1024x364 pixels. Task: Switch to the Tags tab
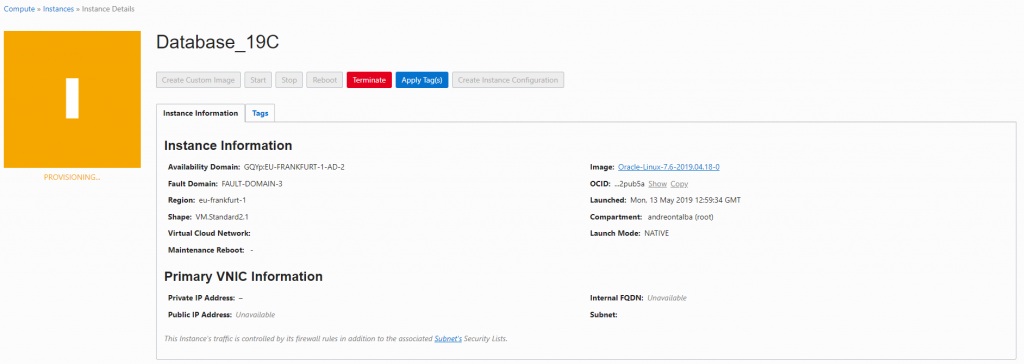click(x=261, y=113)
